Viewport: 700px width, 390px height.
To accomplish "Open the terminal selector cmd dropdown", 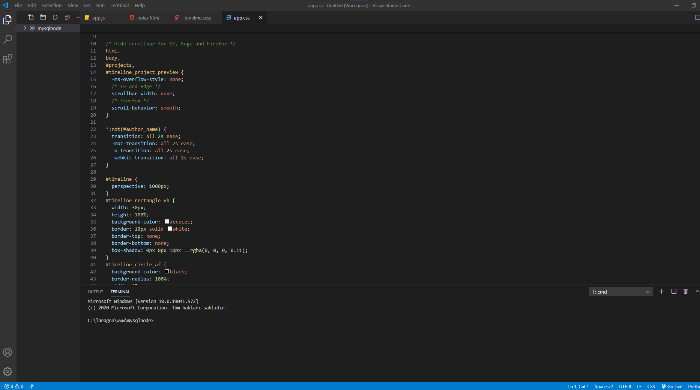I will coord(621,292).
